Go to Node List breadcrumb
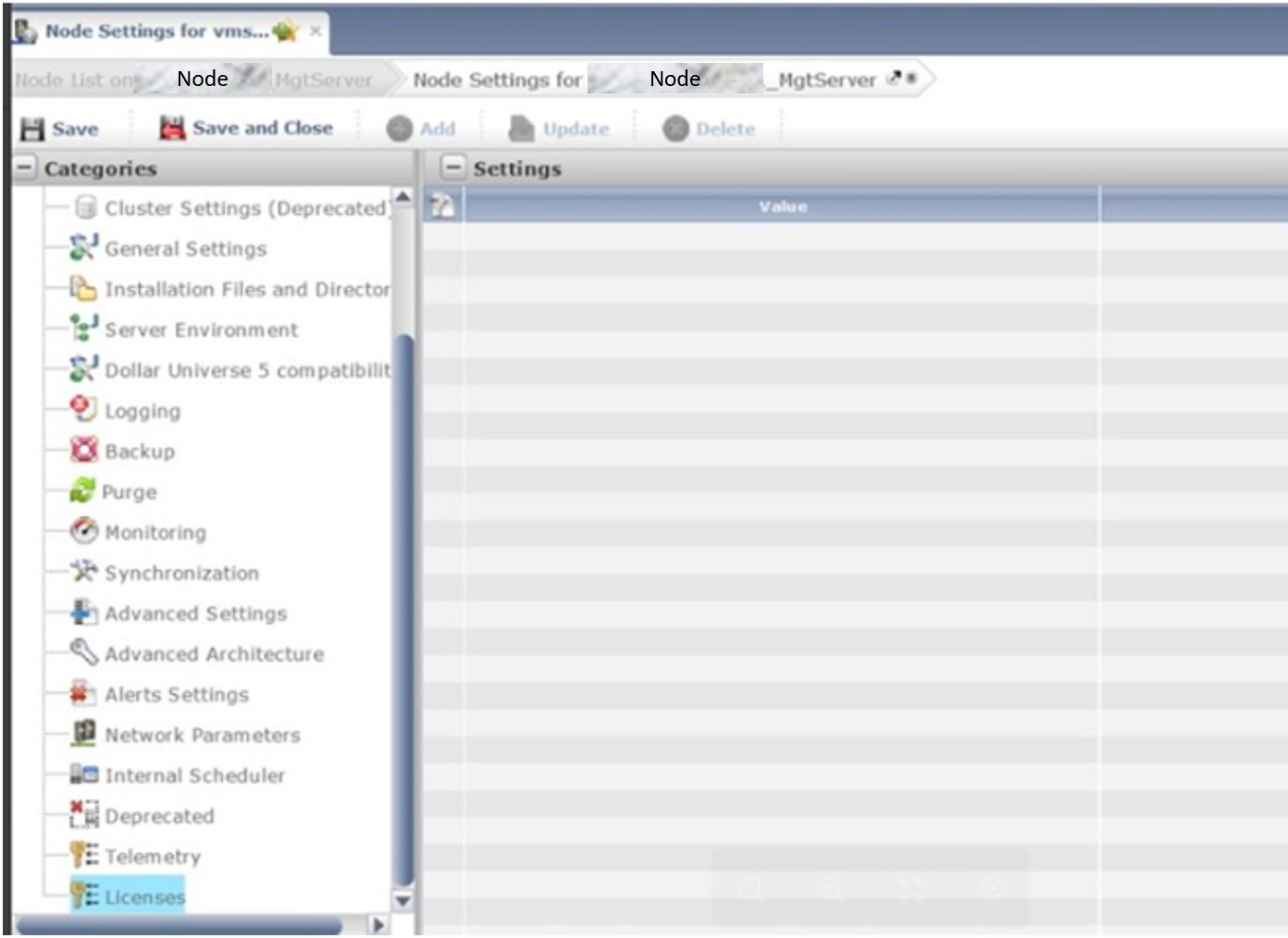Viewport: 1288px width, 938px height. [74, 80]
